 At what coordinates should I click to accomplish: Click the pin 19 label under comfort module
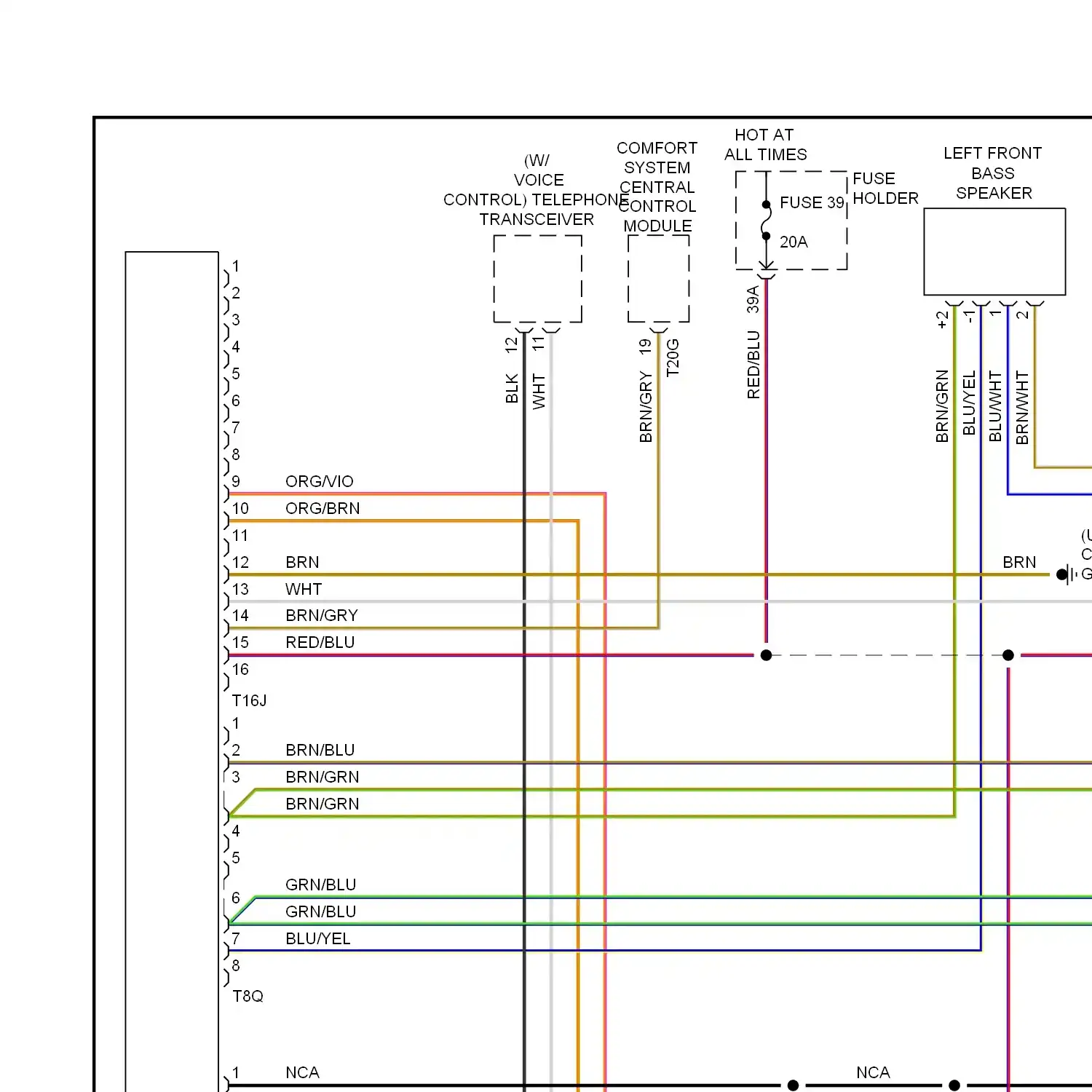[x=646, y=347]
